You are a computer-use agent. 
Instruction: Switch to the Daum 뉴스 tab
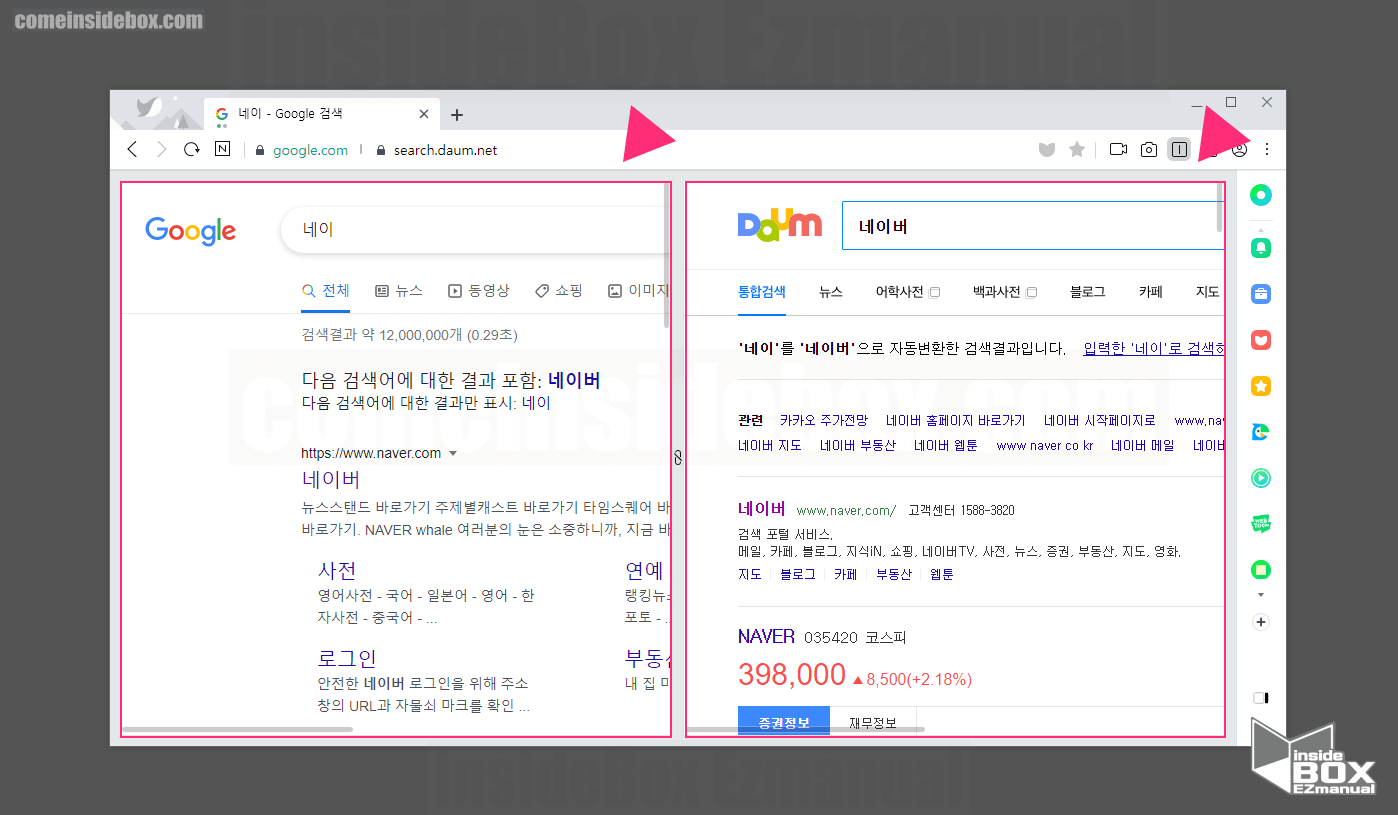(831, 292)
